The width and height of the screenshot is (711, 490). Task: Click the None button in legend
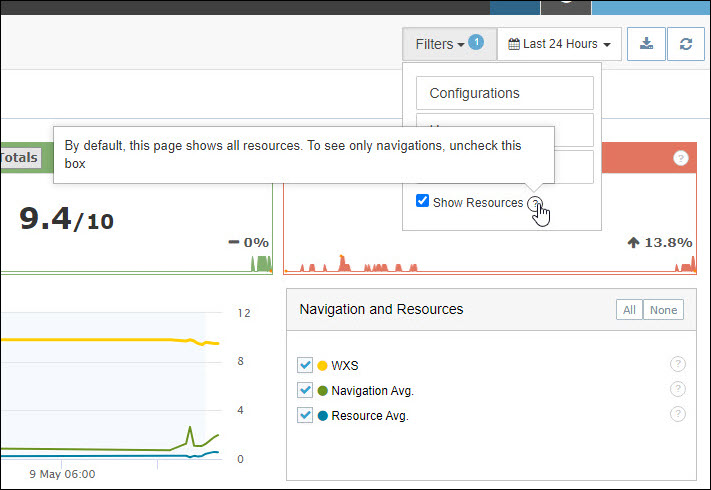tap(663, 310)
